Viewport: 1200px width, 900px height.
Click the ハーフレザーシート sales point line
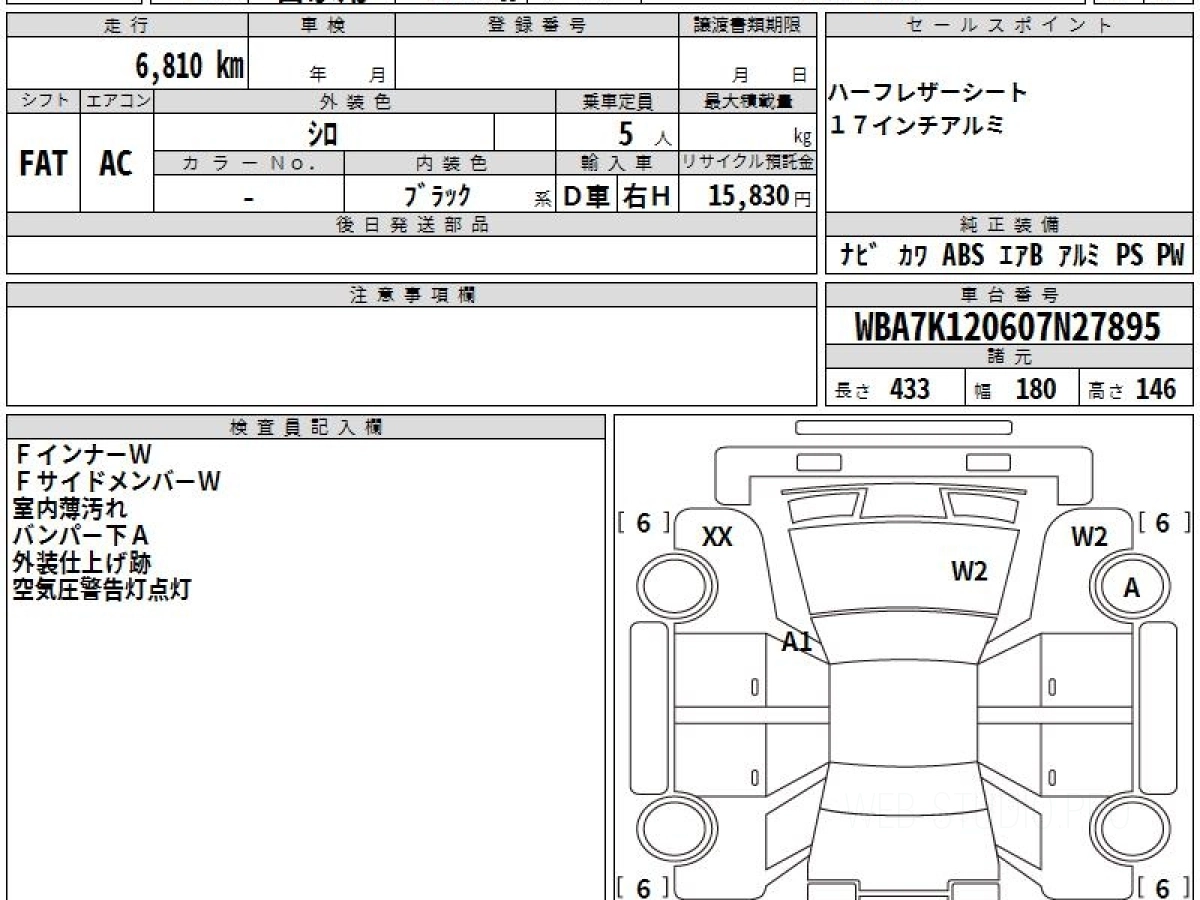point(929,93)
